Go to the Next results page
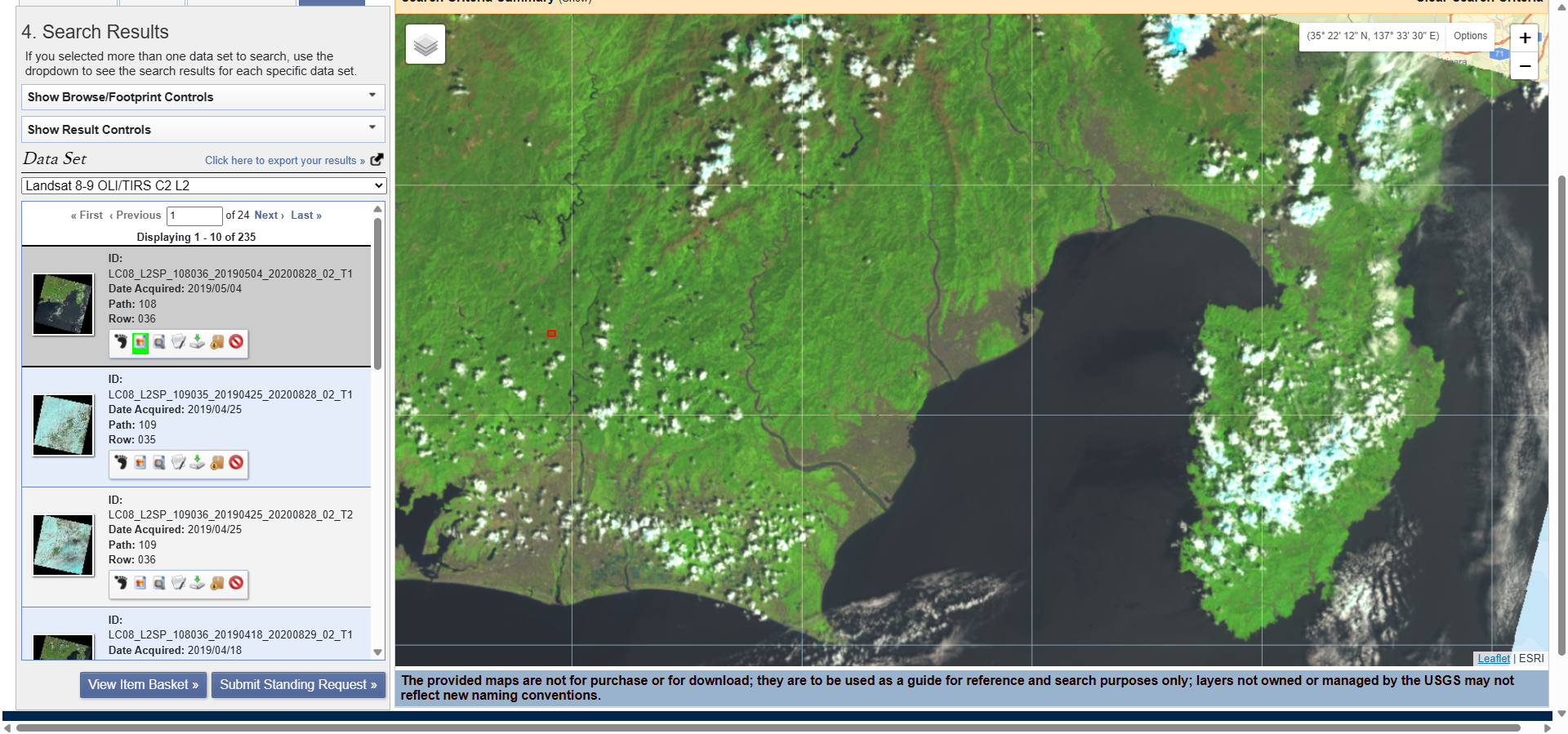Image resolution: width=1568 pixels, height=734 pixels. 269,216
